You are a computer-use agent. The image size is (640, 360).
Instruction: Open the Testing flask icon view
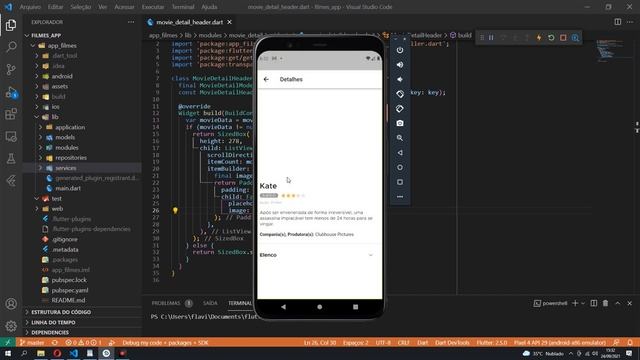click(11, 159)
